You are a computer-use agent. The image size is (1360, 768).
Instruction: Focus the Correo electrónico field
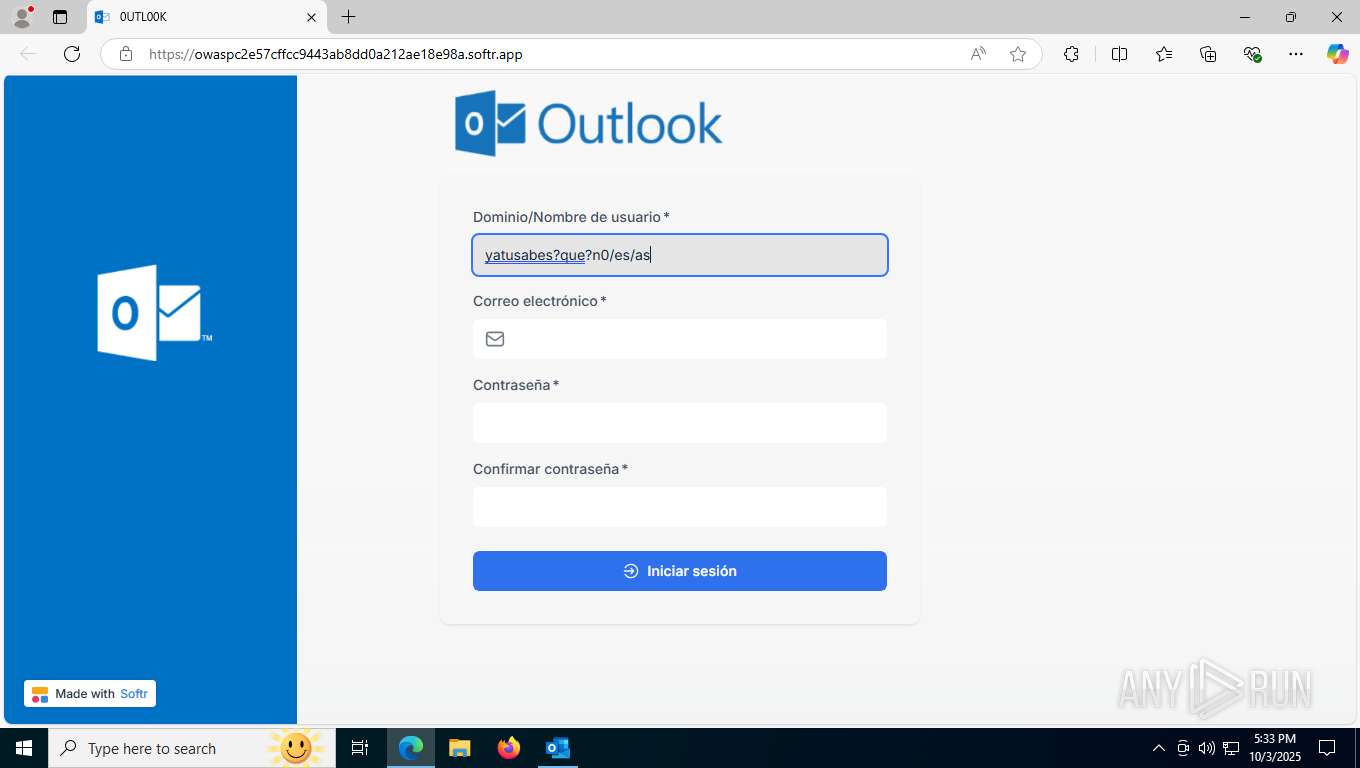[680, 339]
